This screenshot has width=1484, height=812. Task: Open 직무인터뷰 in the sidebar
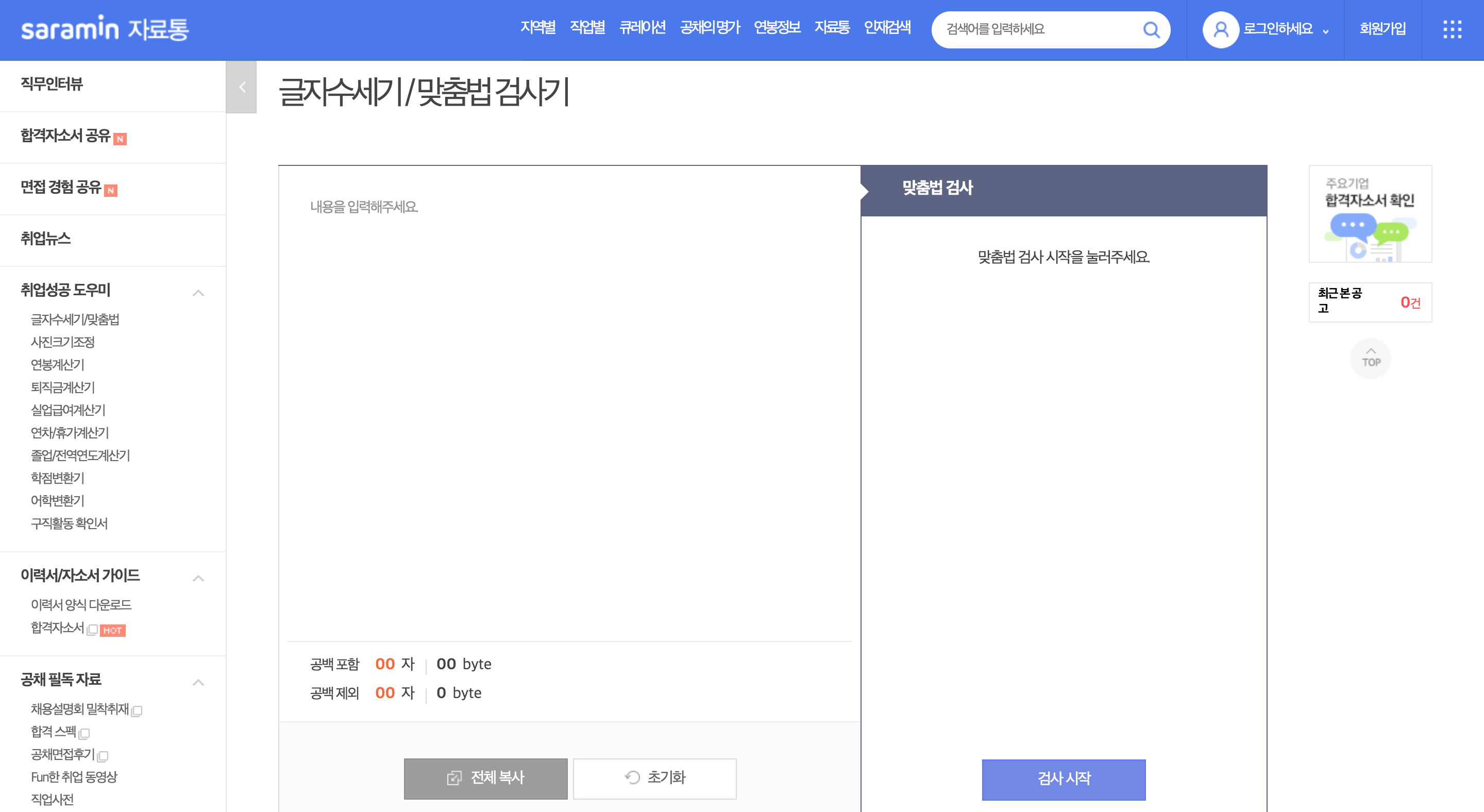(x=52, y=84)
